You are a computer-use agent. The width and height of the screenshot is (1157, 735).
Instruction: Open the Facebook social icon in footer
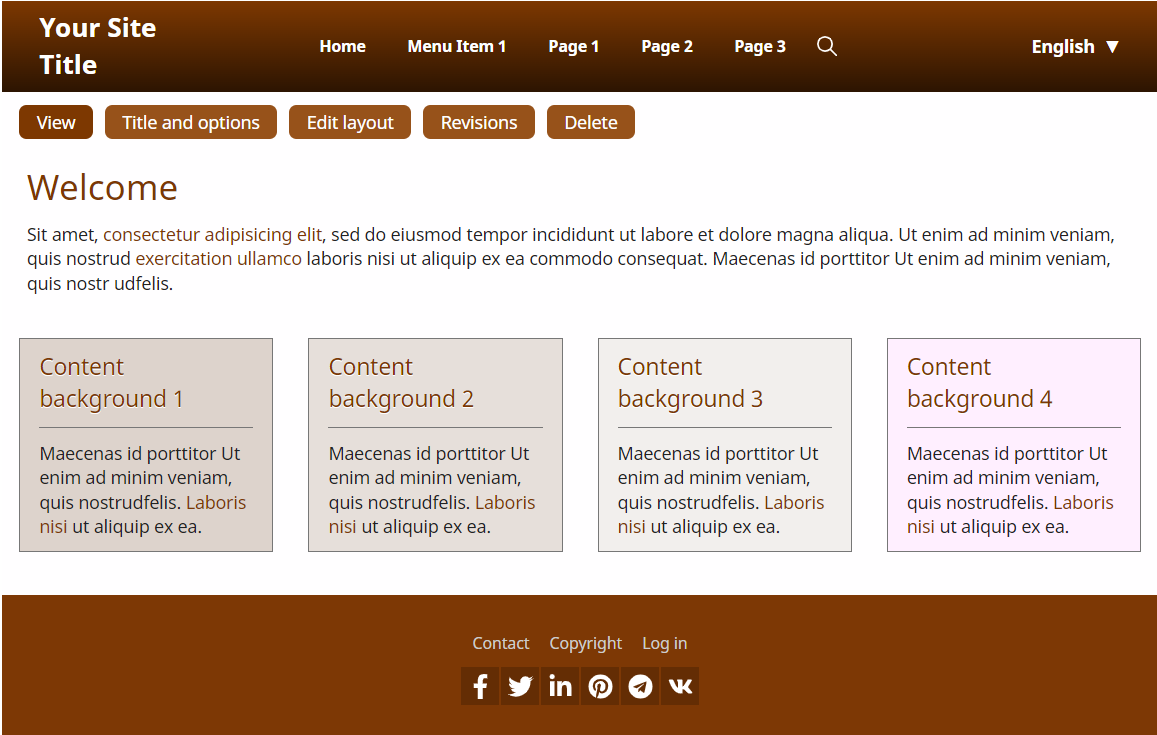click(x=480, y=686)
